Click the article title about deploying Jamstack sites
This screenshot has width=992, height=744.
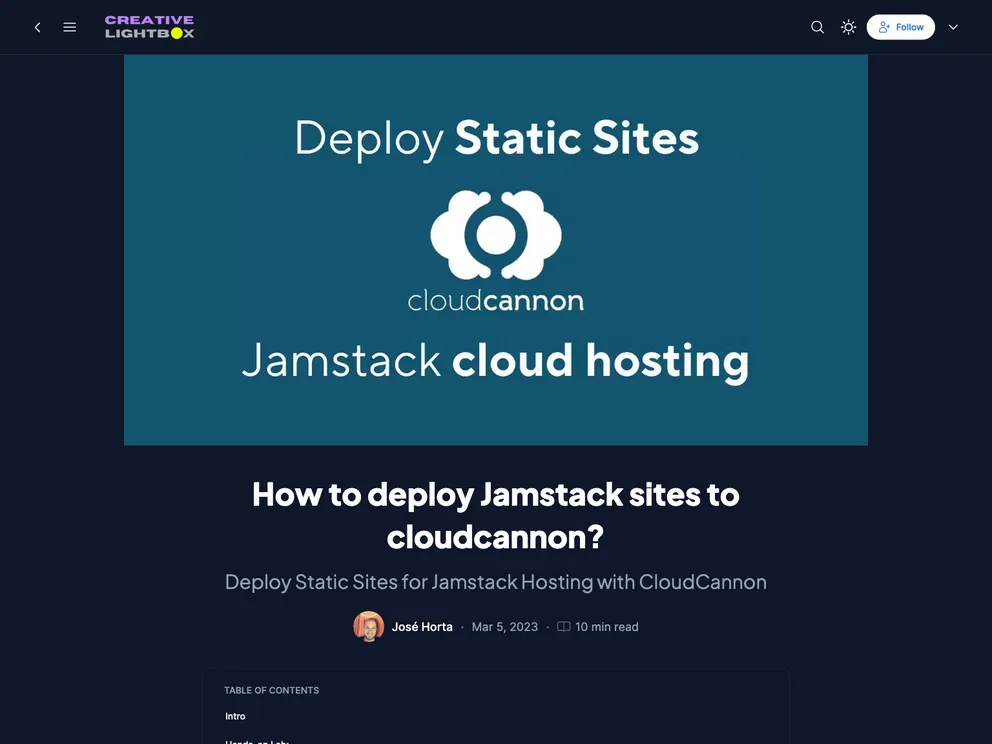pos(496,515)
